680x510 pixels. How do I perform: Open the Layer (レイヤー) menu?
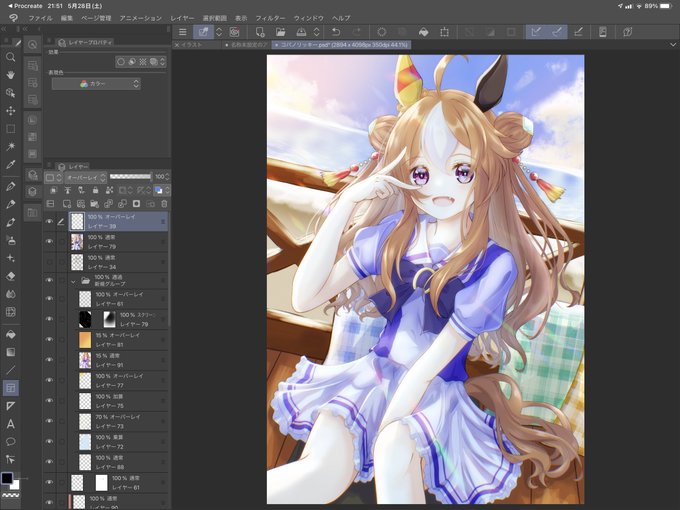(x=182, y=18)
